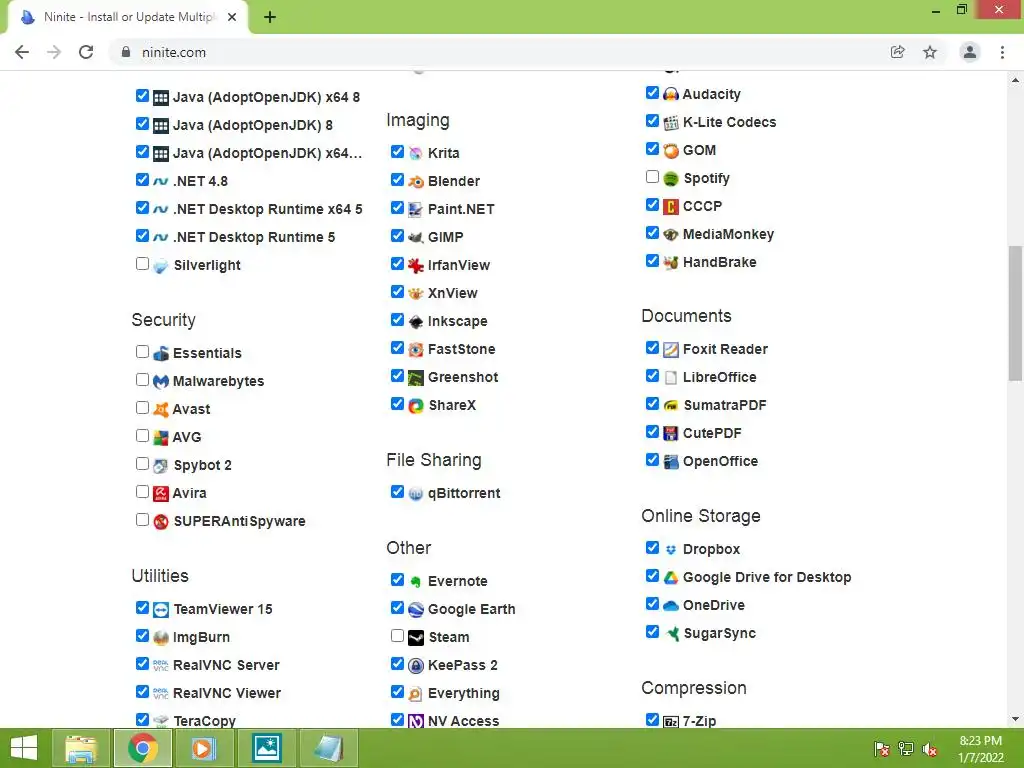Uncheck the qBittorrent checkbox

397,492
